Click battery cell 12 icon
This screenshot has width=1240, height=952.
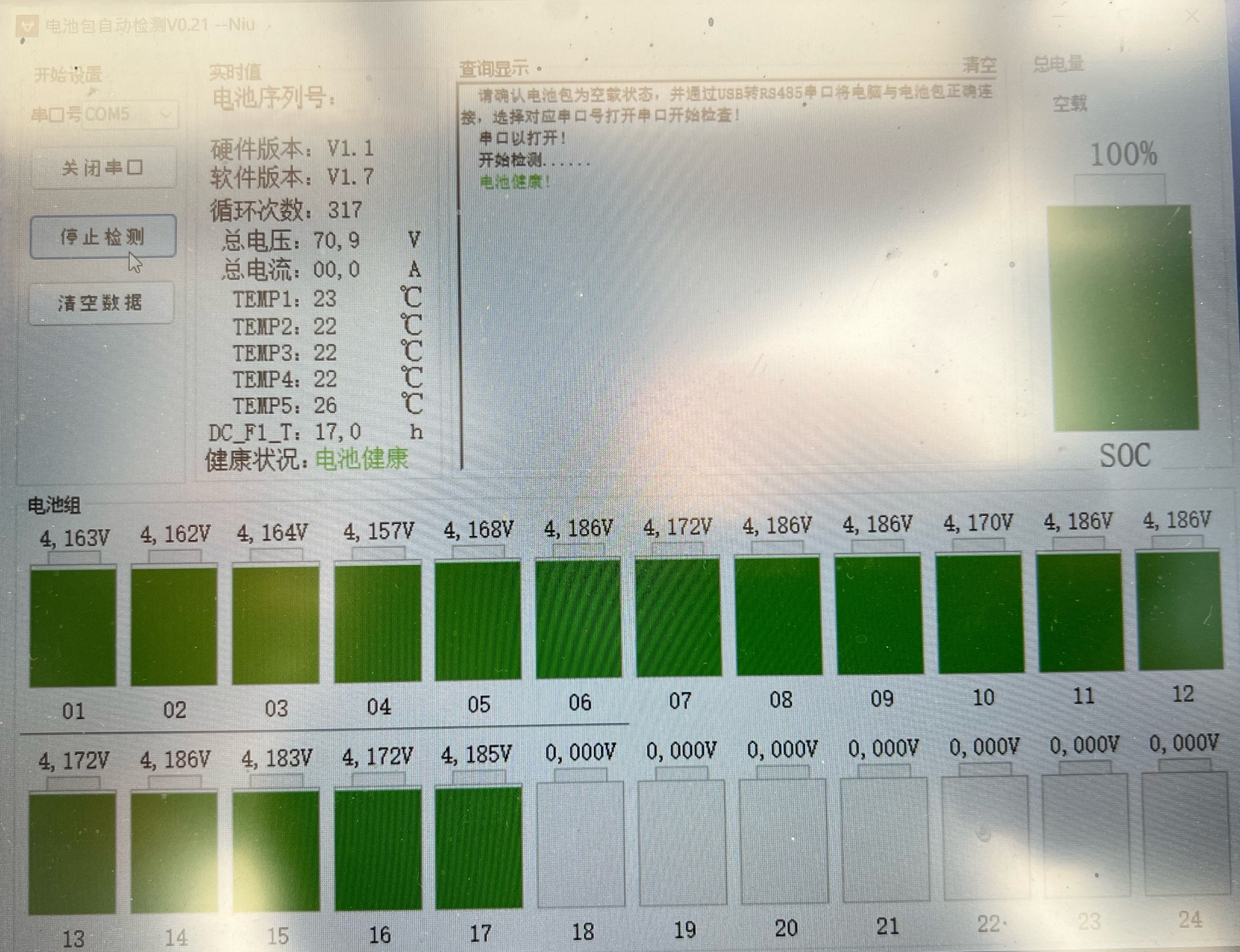click(1180, 610)
